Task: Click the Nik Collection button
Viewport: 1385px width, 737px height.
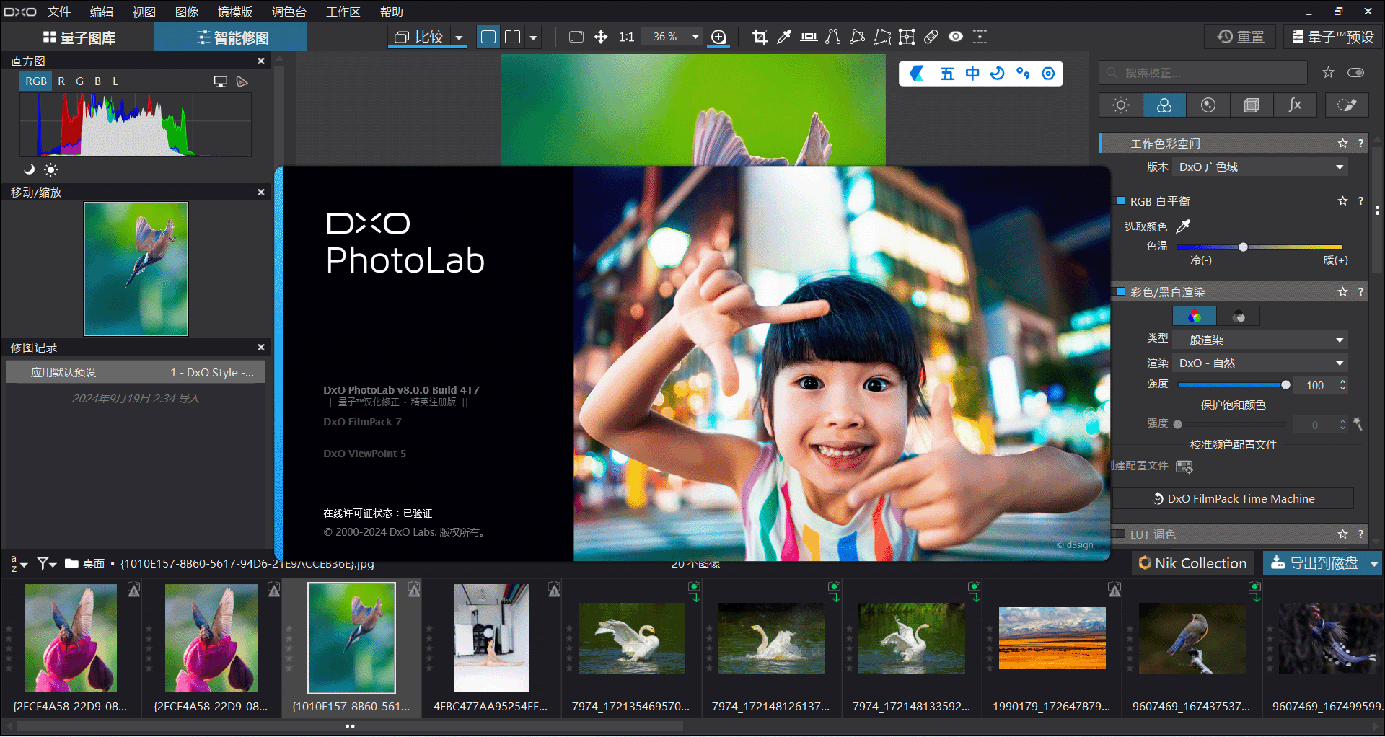Action: pos(1192,563)
